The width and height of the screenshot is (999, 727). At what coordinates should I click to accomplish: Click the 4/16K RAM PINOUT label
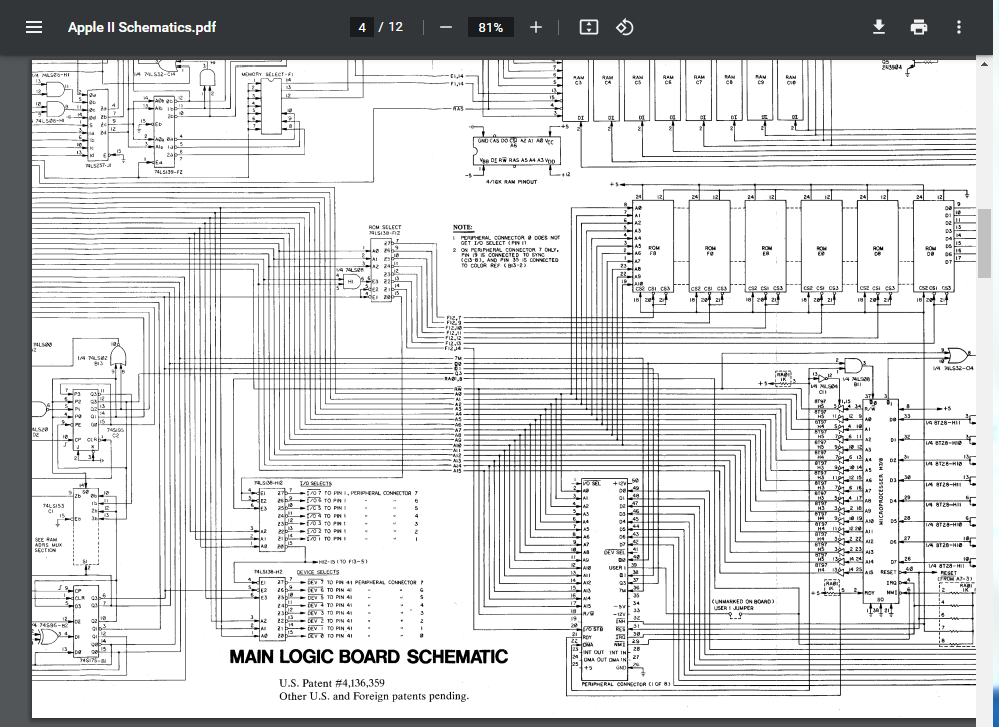[512, 182]
